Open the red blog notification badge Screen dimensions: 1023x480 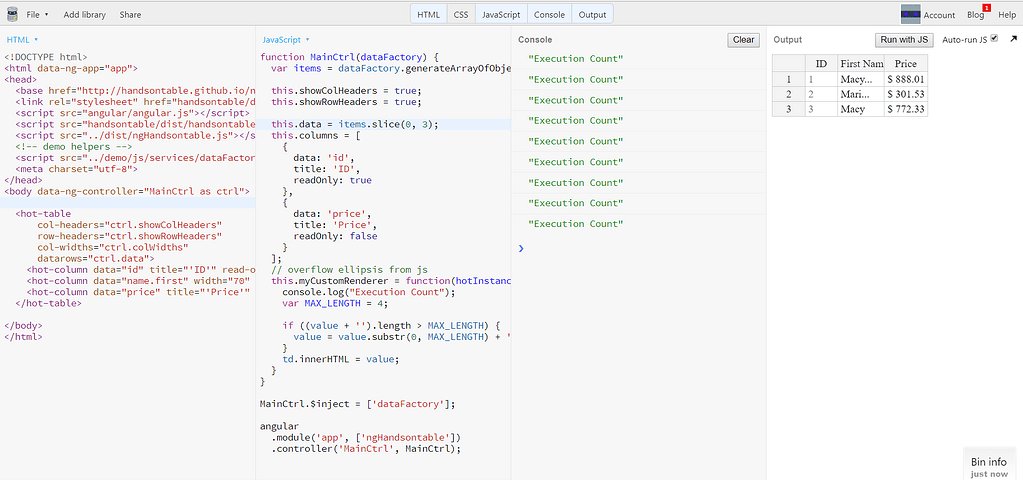[x=986, y=8]
